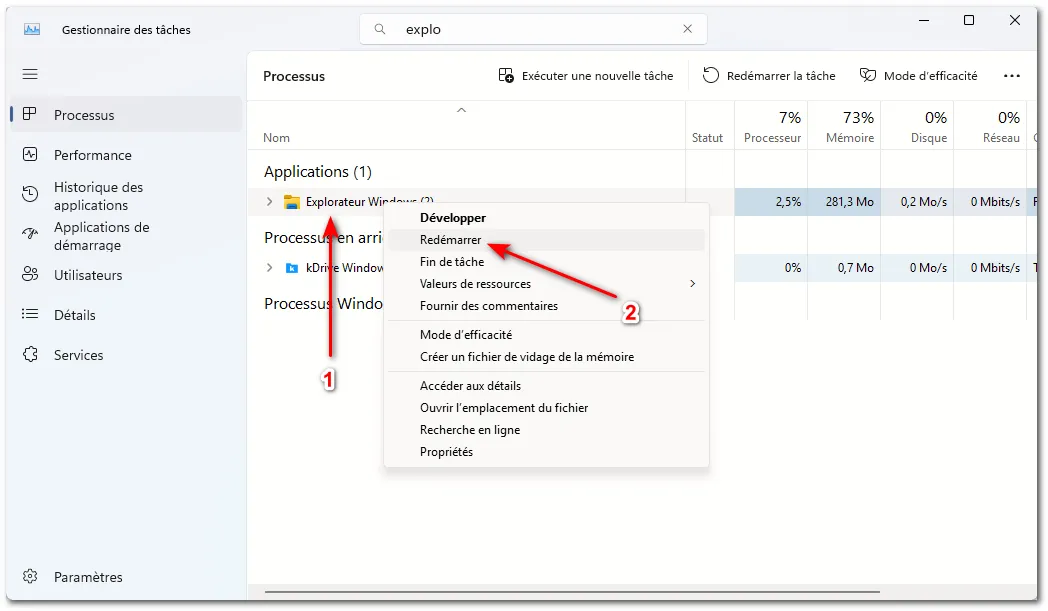
Task: Open the Services page
Action: [126, 355]
